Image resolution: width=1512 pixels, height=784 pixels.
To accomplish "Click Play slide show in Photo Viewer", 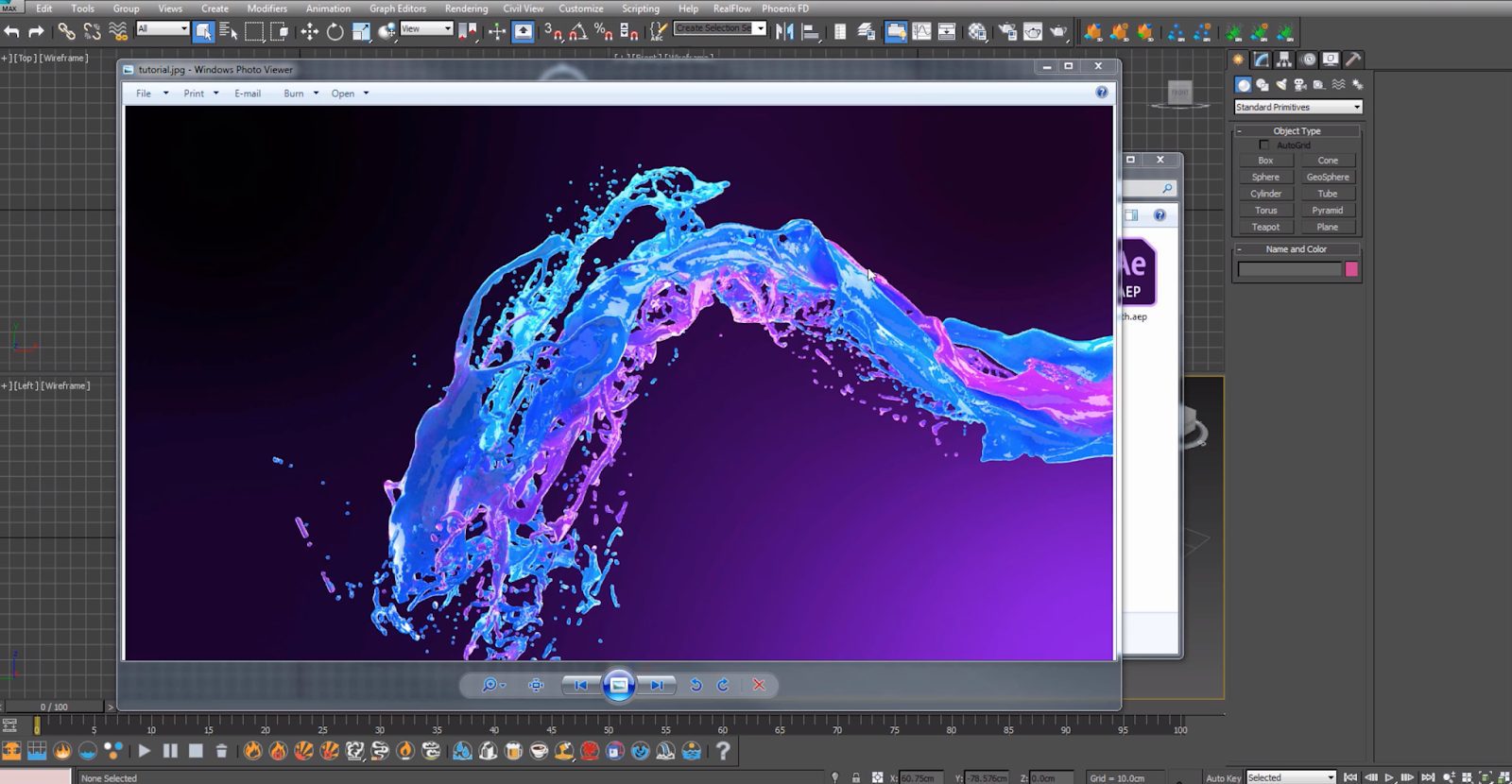I will (619, 685).
